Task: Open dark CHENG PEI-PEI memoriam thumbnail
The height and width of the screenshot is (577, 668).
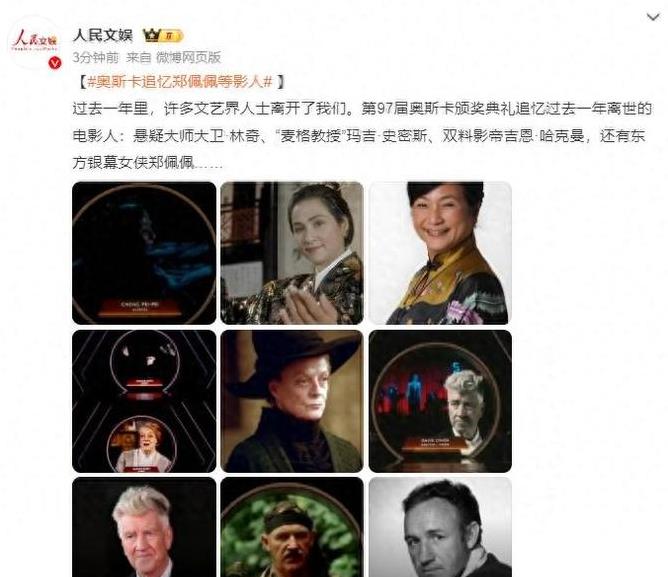Action: 144,253
